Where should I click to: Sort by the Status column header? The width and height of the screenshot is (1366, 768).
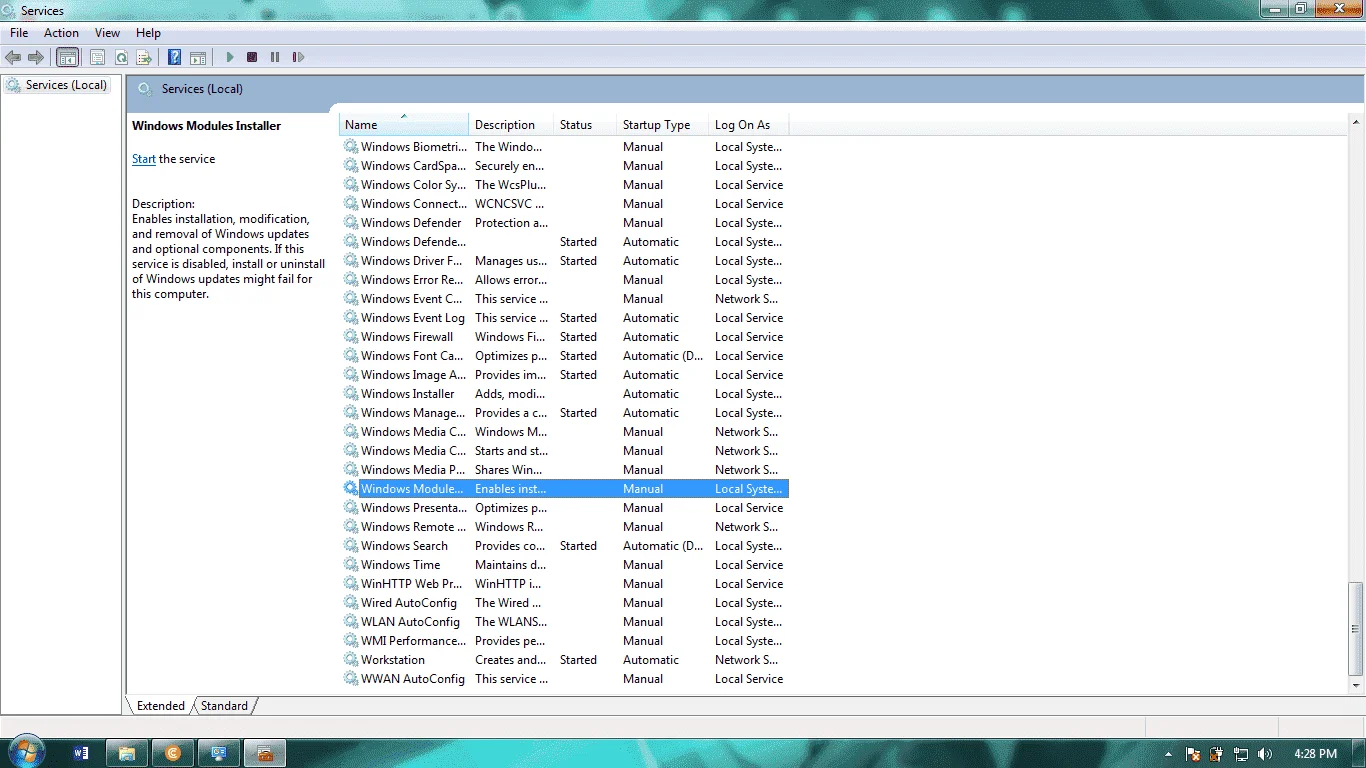(585, 125)
